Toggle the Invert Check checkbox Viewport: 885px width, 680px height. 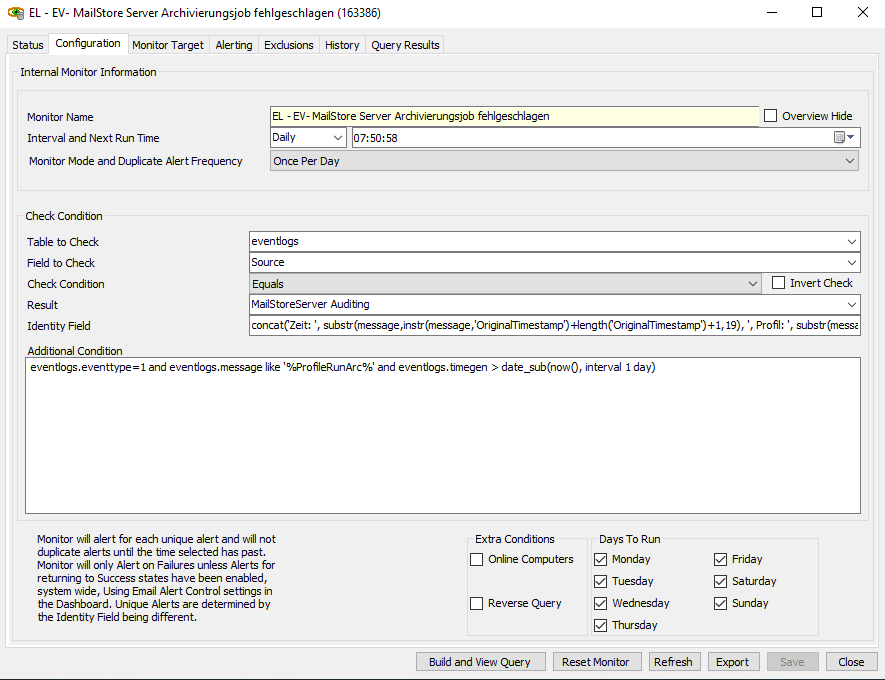click(x=779, y=284)
